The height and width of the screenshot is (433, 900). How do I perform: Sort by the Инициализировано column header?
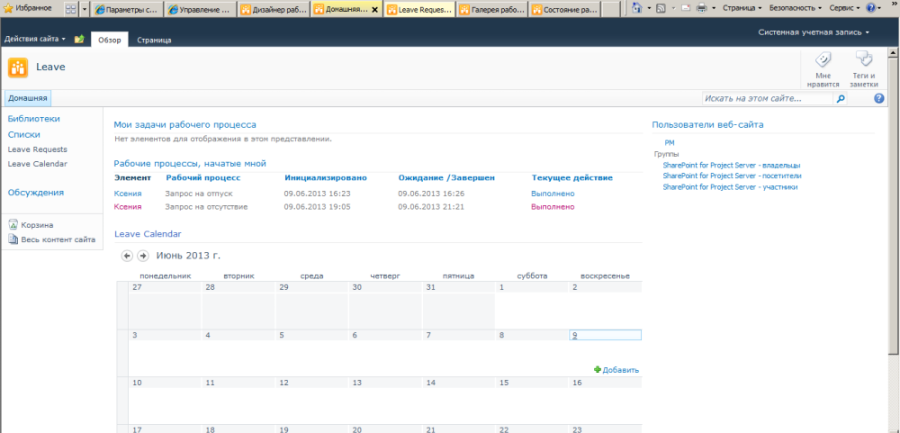click(325, 178)
